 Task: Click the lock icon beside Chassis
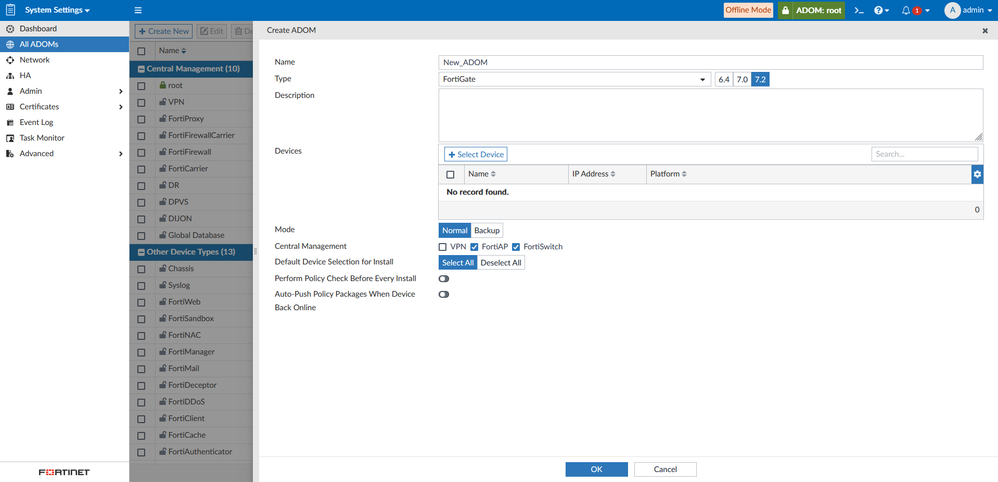point(162,269)
